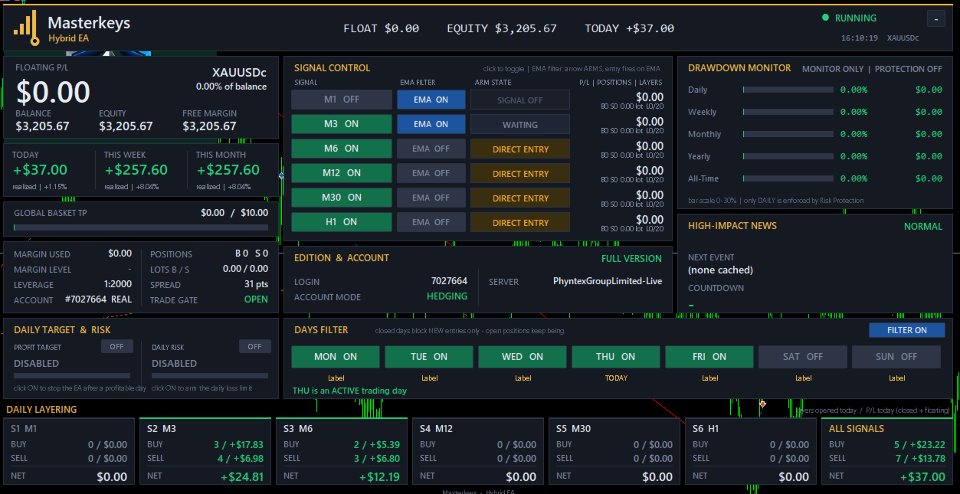Click the XAUUSDc symbol heading

(239, 72)
